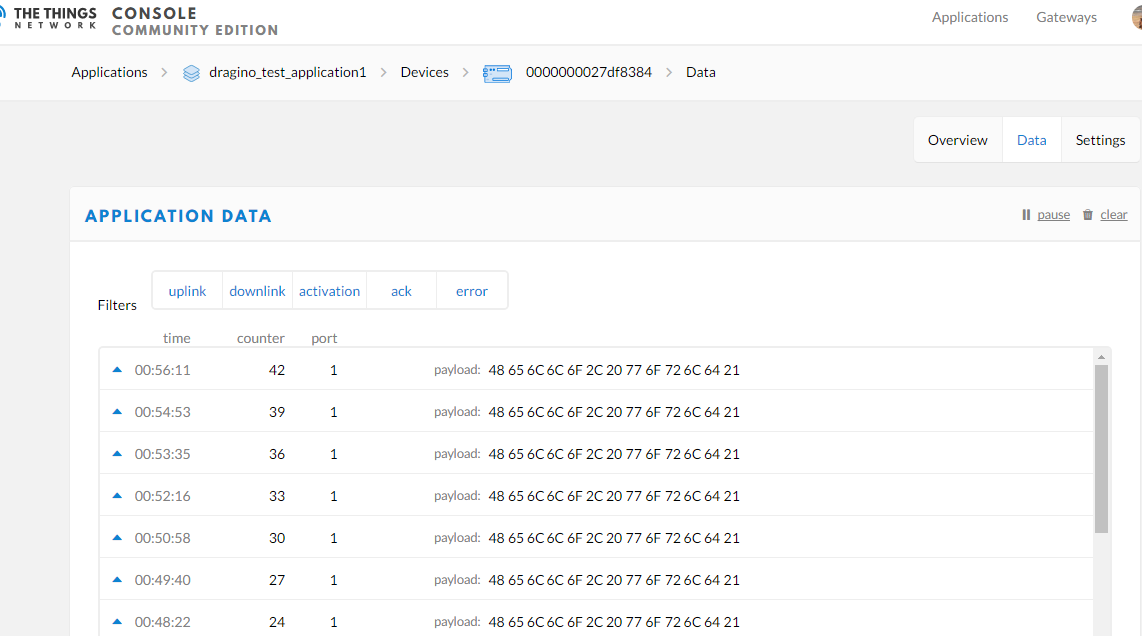The image size is (1142, 636).
Task: Click uplink arrow icon for 00:54:53 row
Action: click(117, 412)
